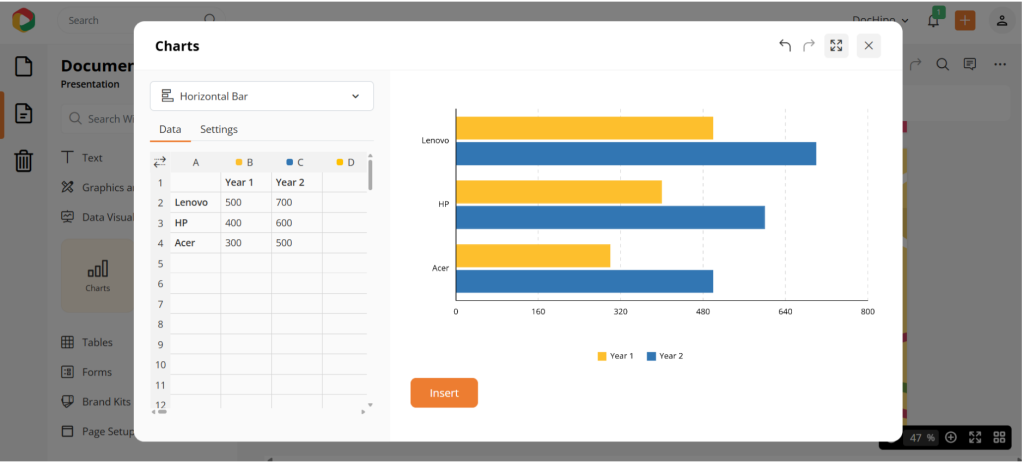Image resolution: width=1024 pixels, height=463 pixels.
Task: Click the vertical scrollbar of data grid
Action: click(370, 173)
